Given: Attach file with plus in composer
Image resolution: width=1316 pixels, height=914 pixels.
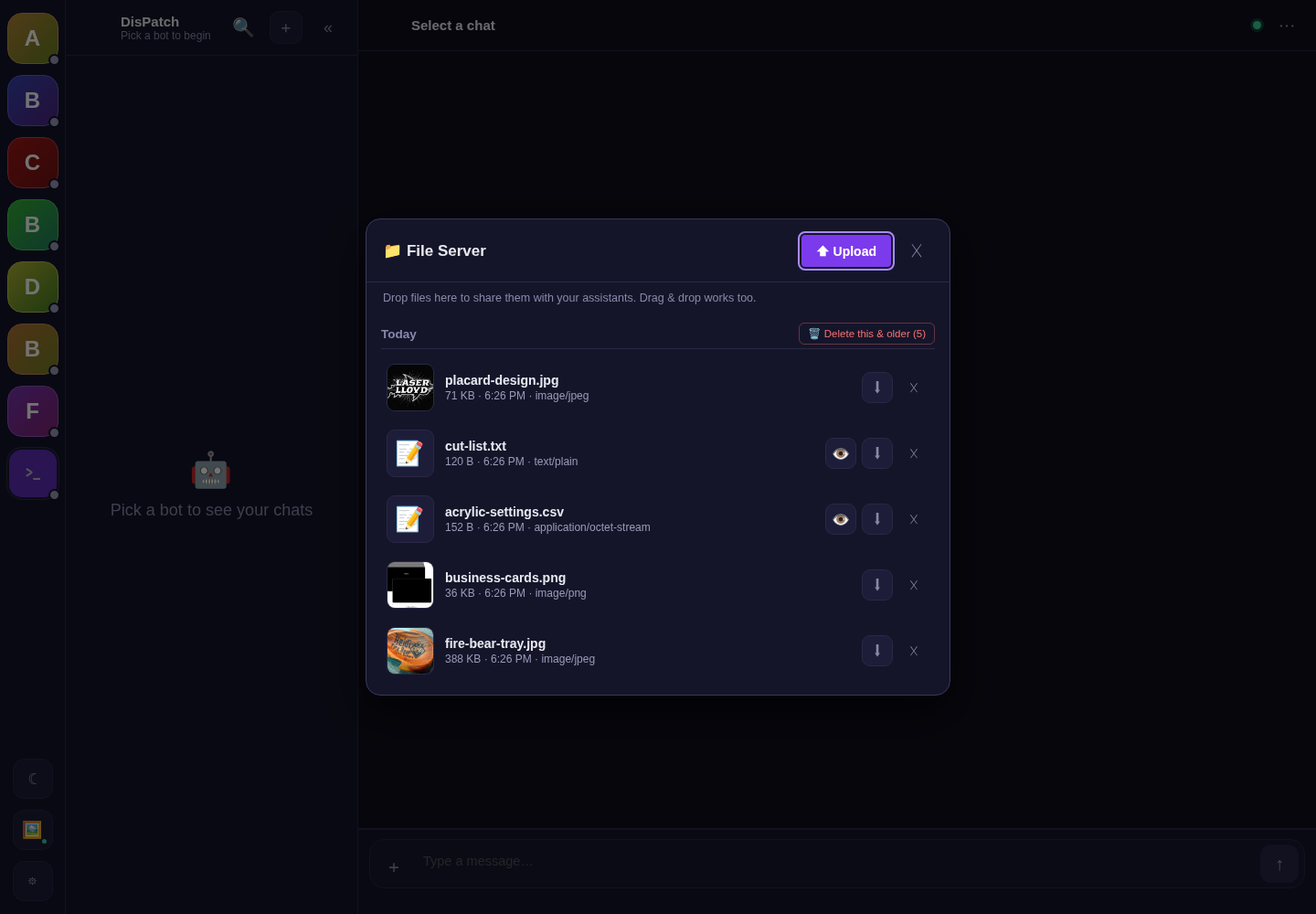Looking at the screenshot, I should pos(394,866).
